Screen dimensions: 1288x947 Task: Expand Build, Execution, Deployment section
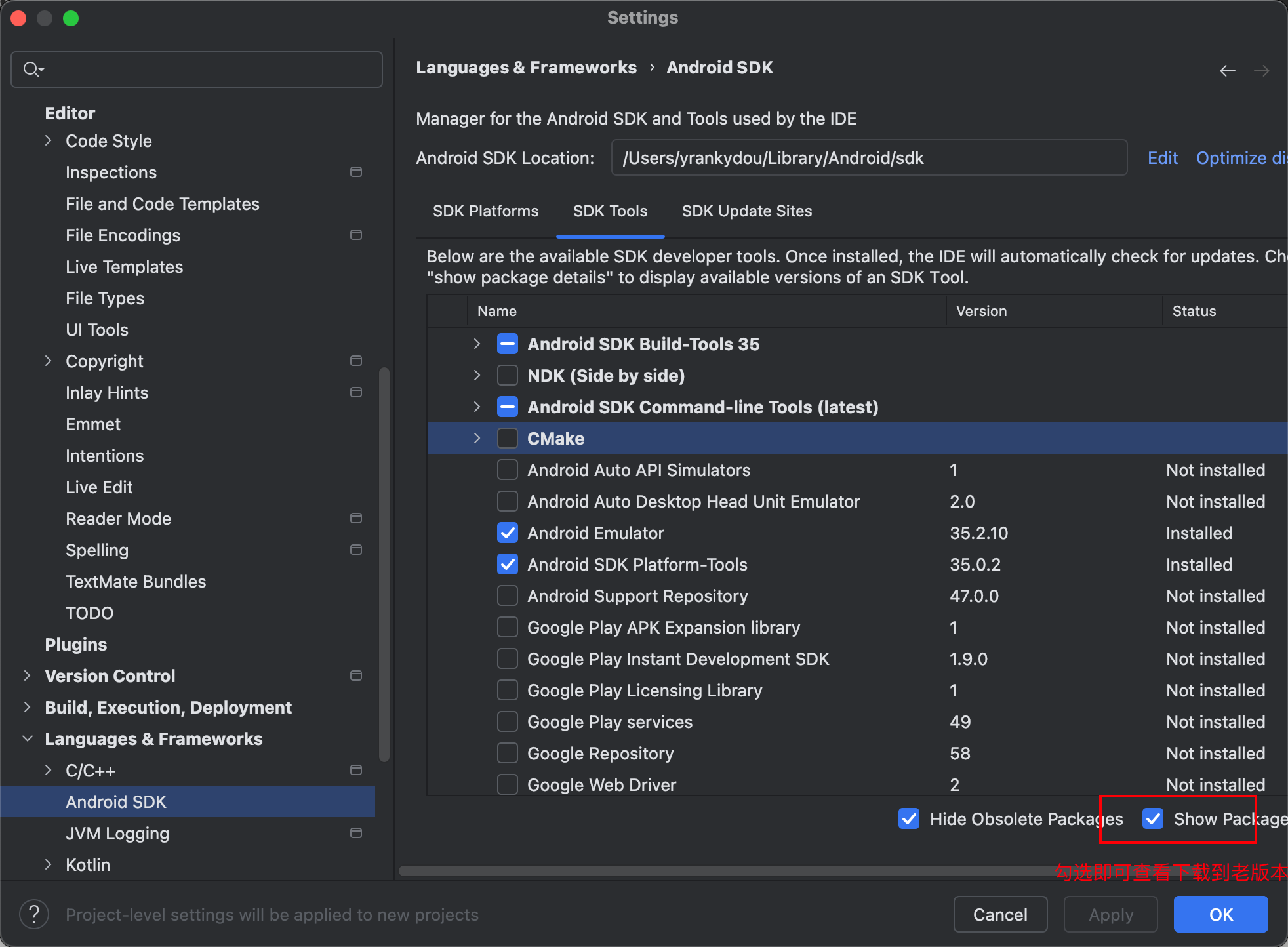point(27,707)
